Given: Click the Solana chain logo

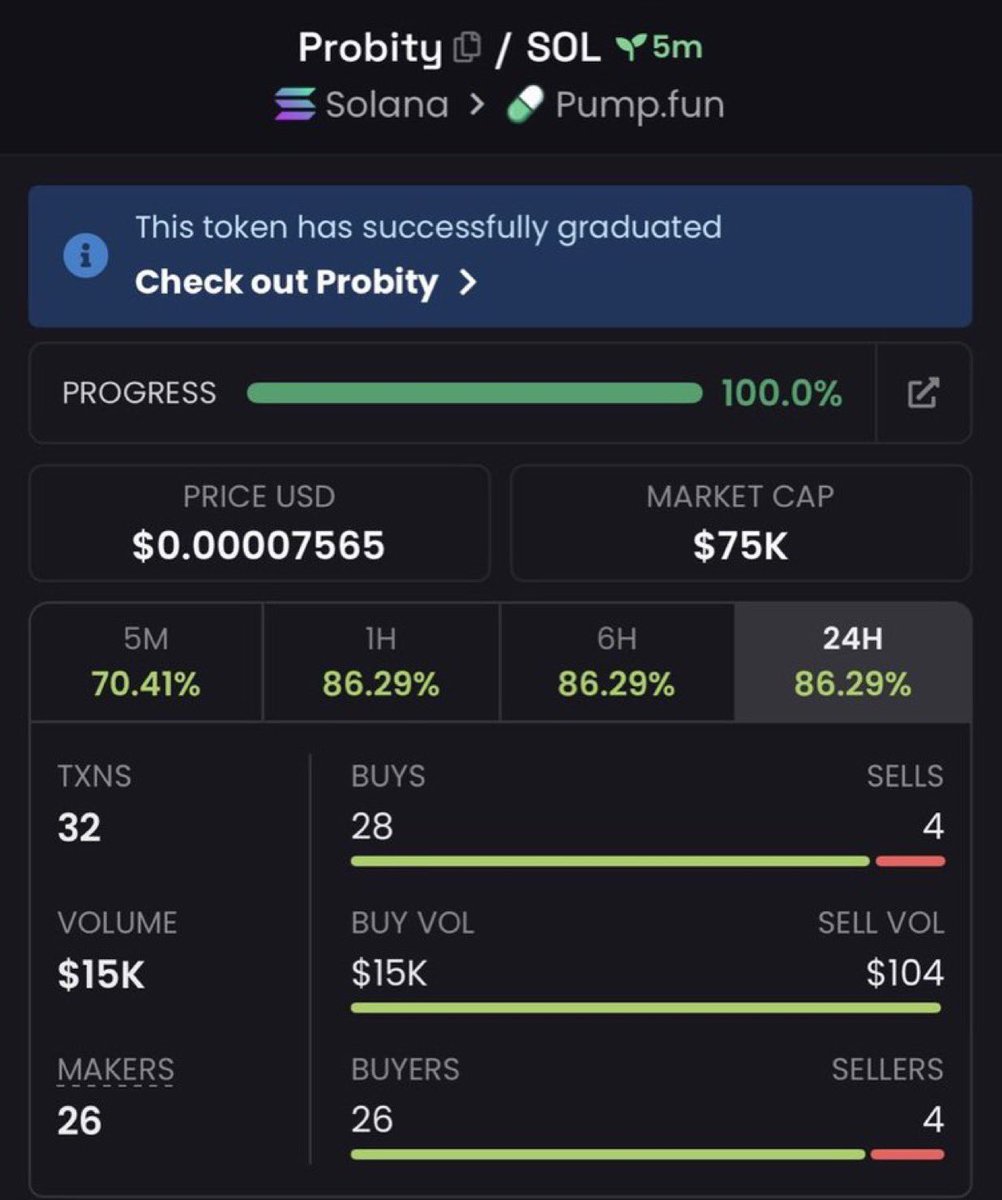Looking at the screenshot, I should pos(295,104).
